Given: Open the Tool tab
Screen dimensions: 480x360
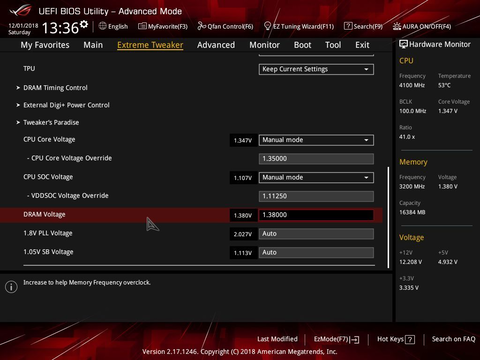Looking at the screenshot, I should tap(333, 45).
